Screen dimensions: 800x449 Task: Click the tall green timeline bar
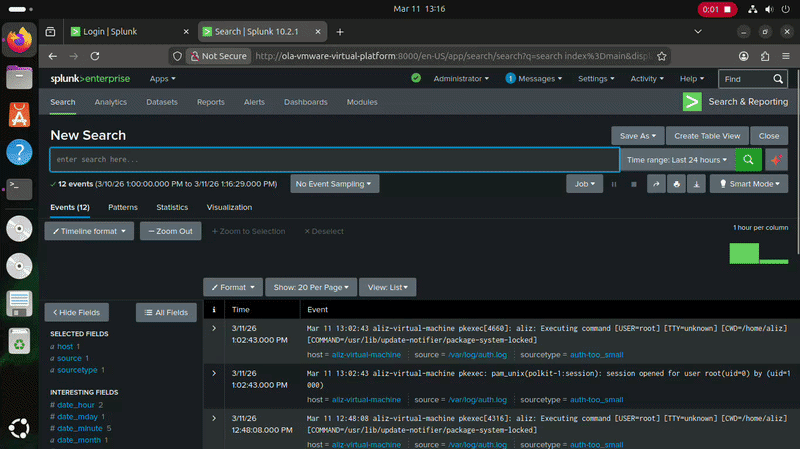744,254
